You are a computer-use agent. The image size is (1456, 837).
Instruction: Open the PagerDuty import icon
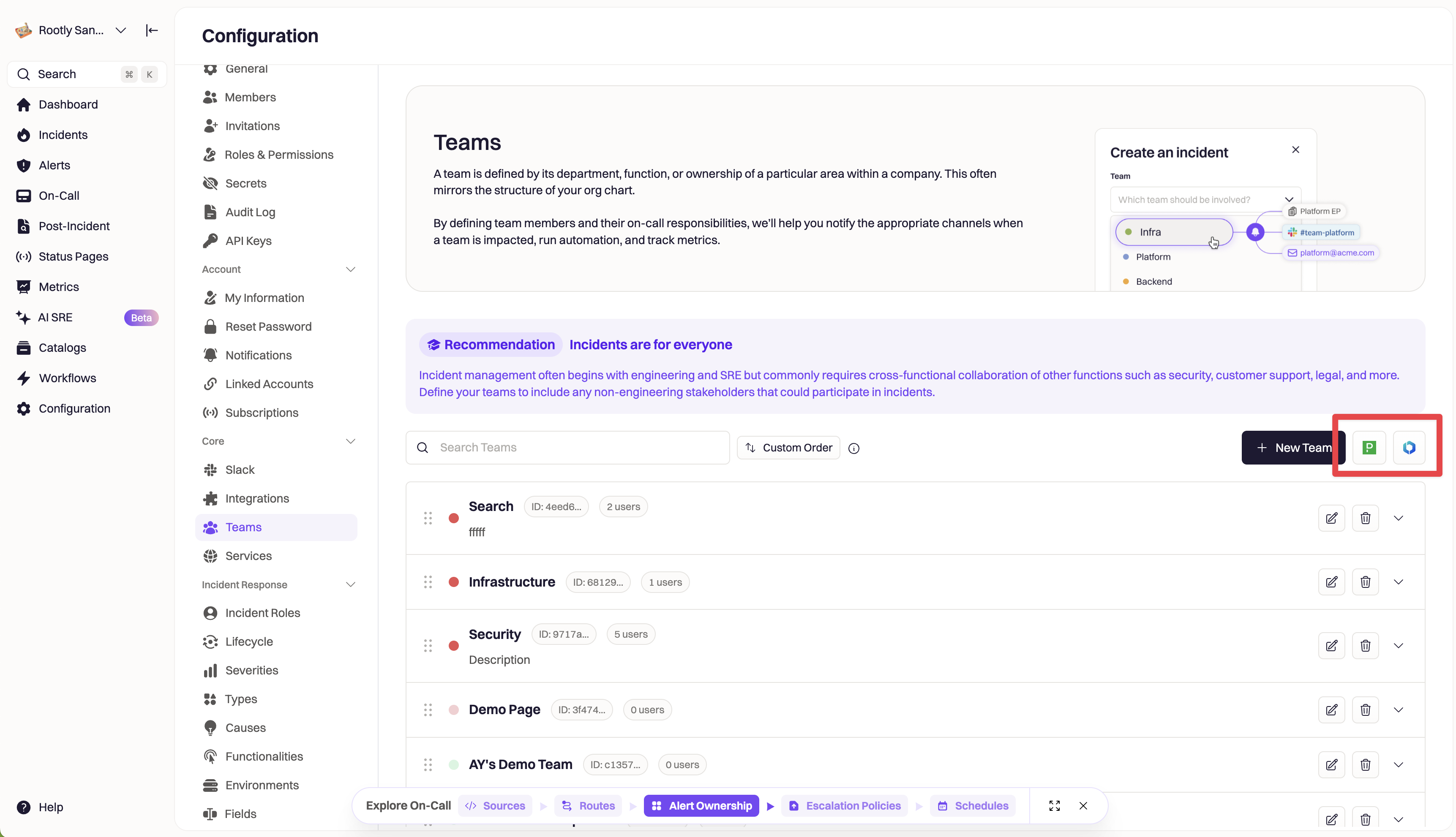point(1369,447)
